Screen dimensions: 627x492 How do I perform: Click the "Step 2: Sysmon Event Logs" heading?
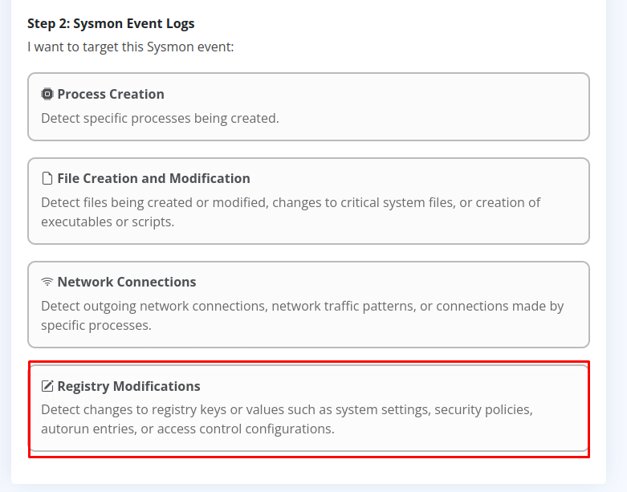pyautogui.click(x=111, y=24)
